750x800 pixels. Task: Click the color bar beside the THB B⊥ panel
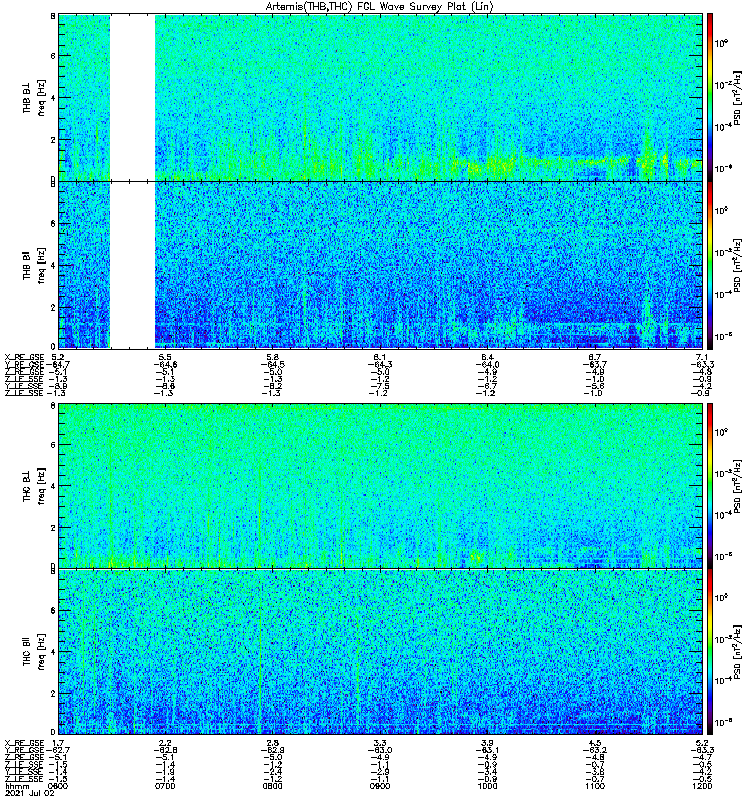(710, 97)
